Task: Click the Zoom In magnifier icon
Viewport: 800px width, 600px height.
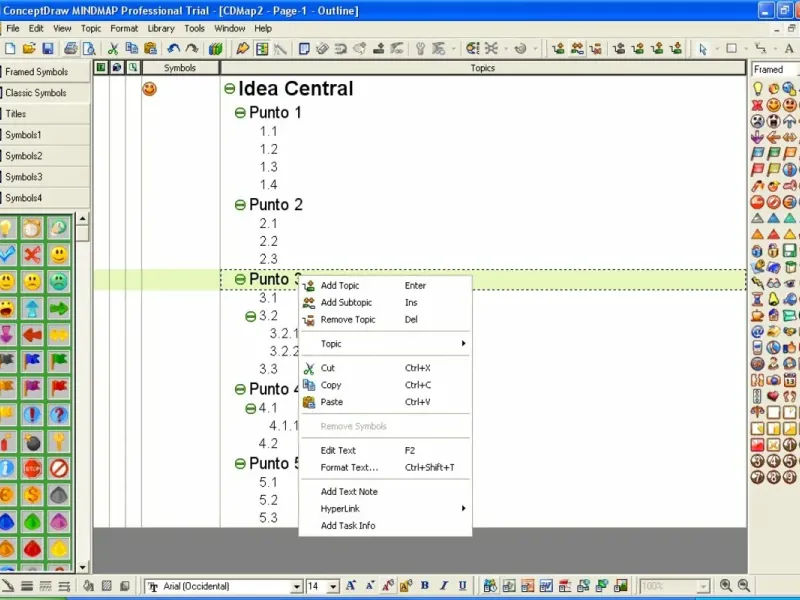Action: [x=725, y=586]
